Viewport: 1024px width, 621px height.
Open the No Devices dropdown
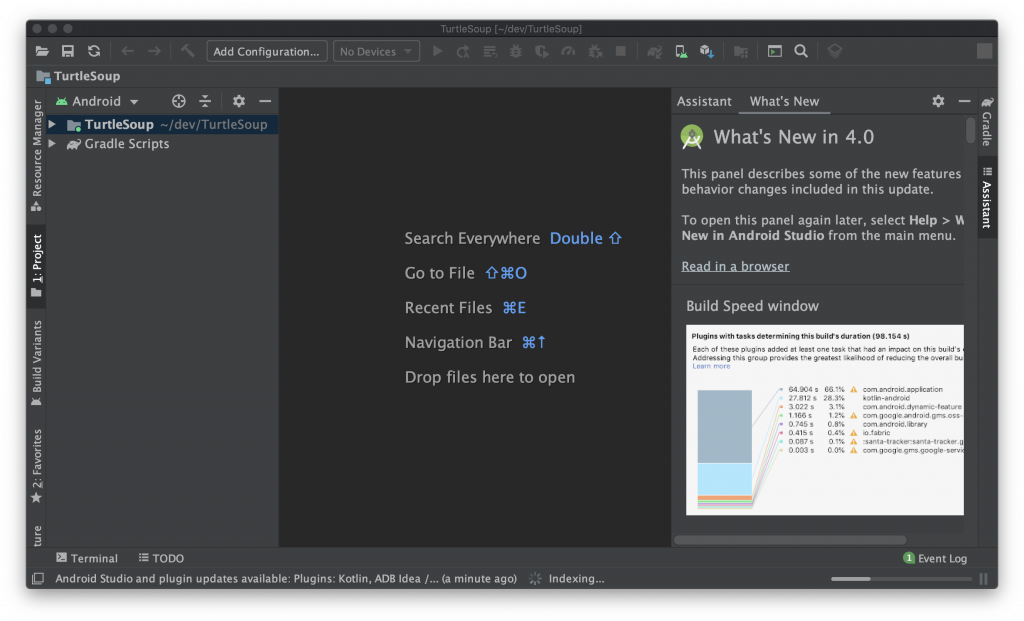[376, 51]
